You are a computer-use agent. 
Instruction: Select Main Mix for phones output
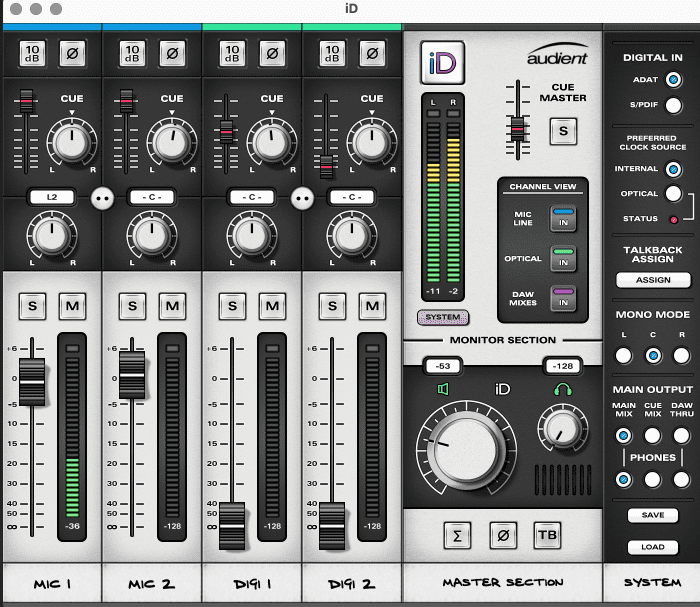624,480
